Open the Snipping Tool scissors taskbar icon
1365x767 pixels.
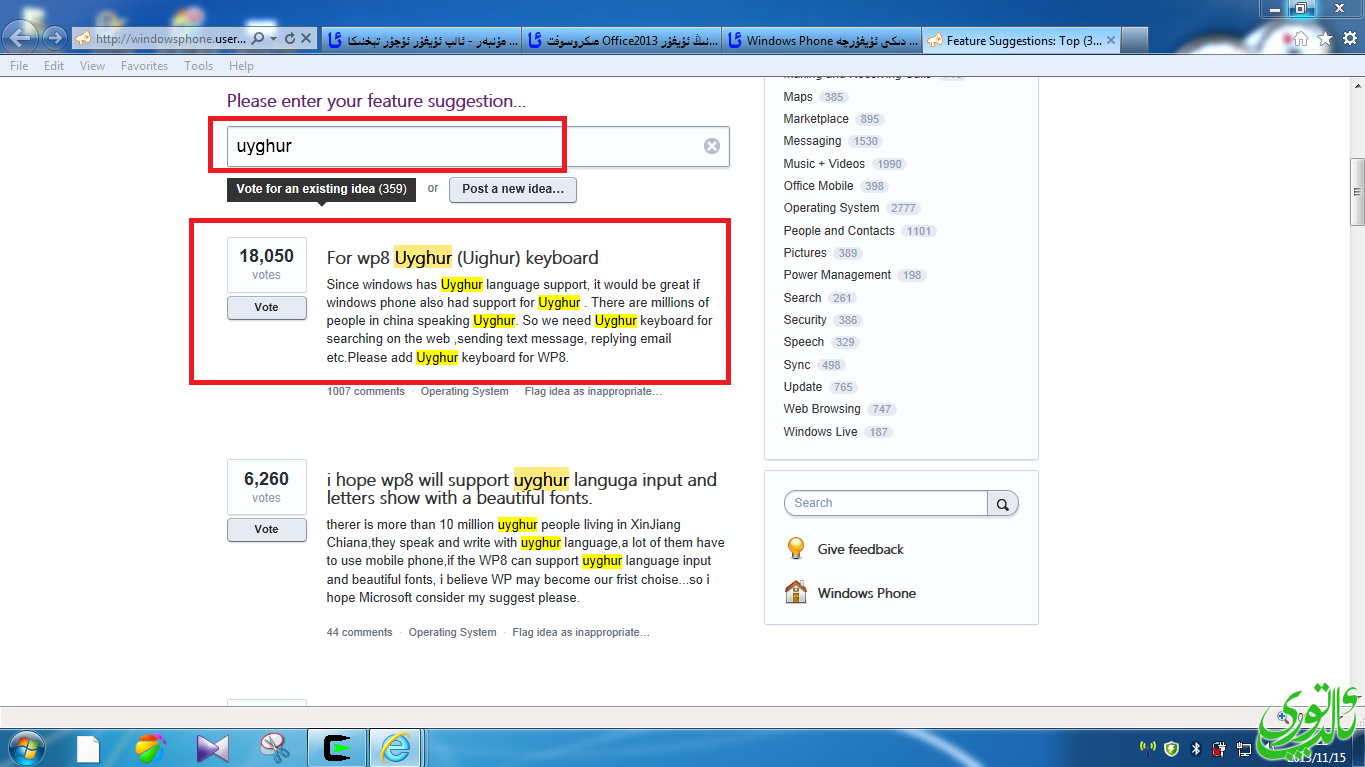273,748
